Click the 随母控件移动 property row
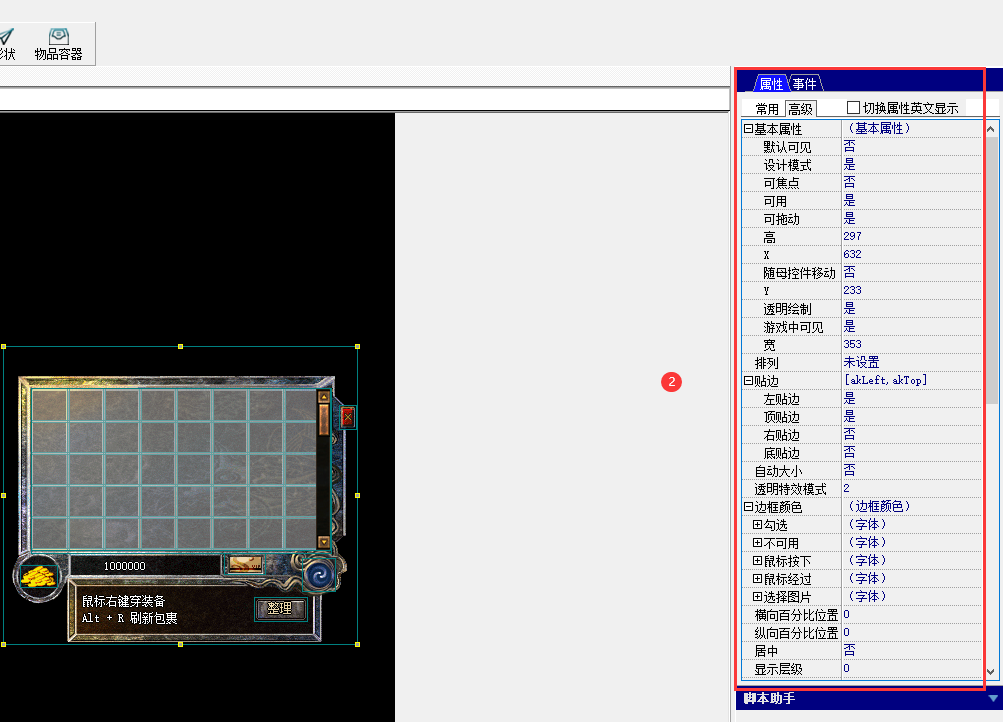This screenshot has width=1003, height=722. click(862, 272)
